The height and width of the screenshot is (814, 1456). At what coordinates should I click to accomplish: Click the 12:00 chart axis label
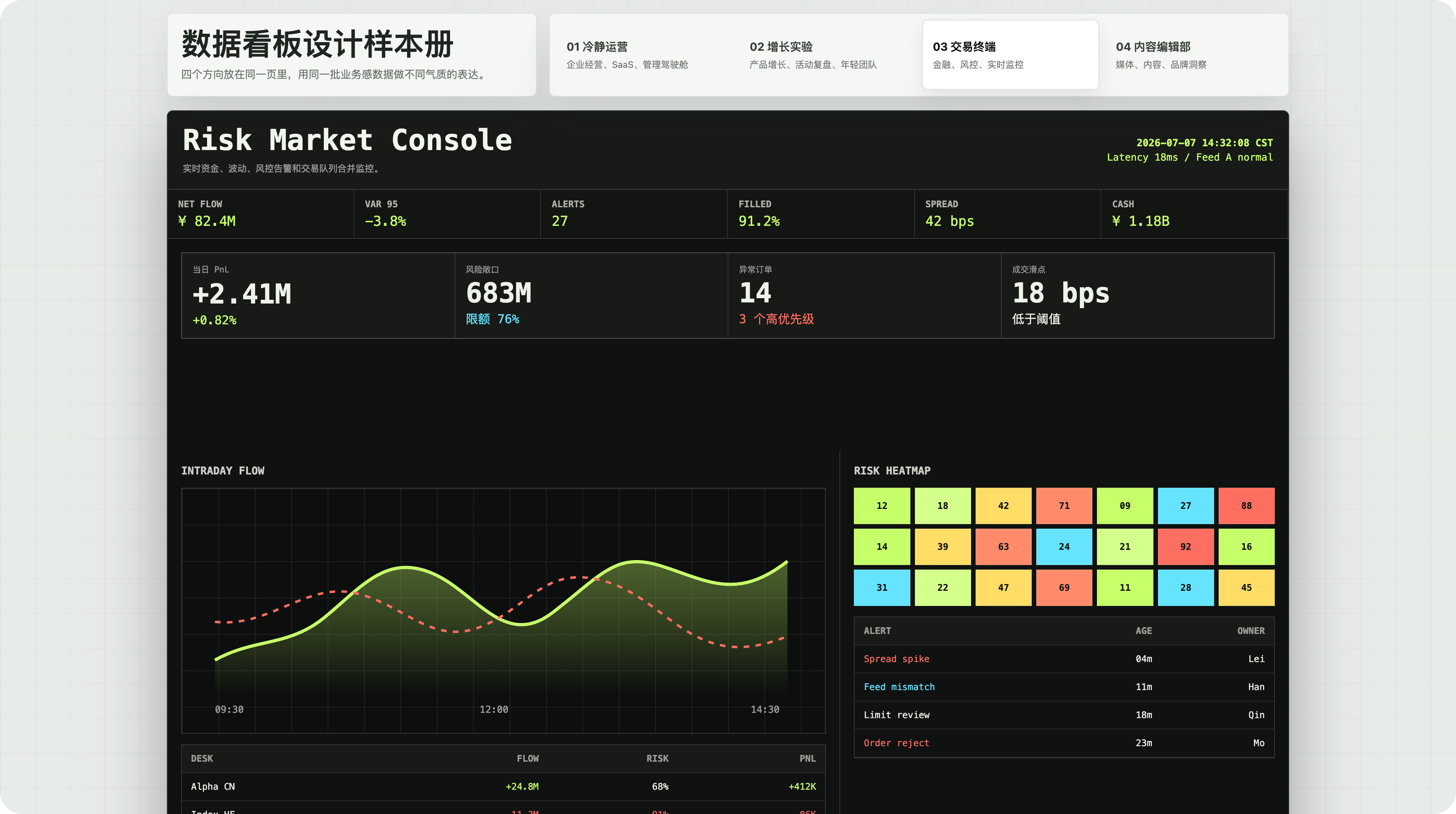coord(493,709)
